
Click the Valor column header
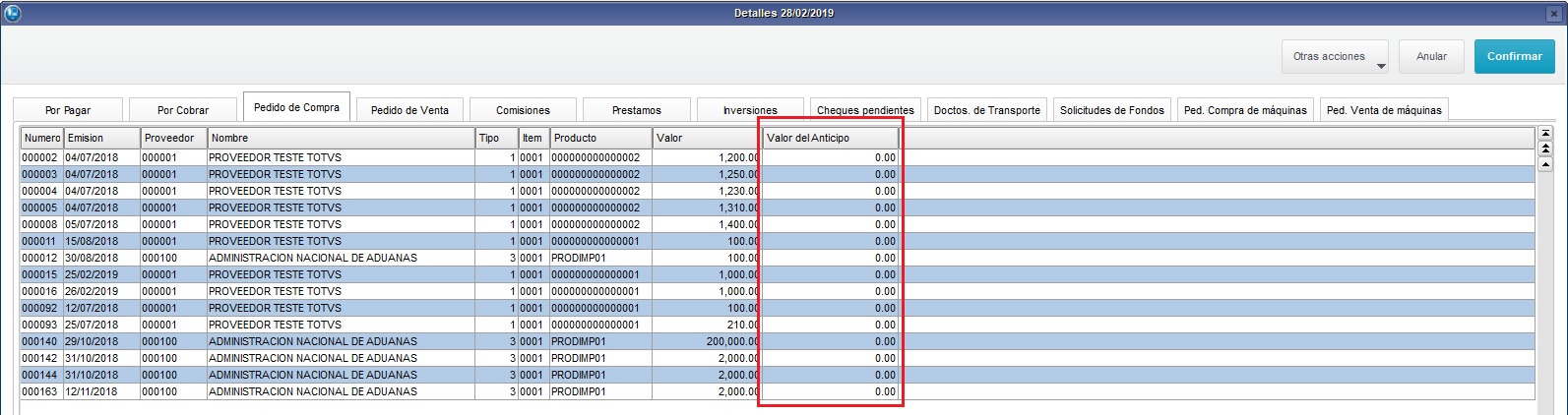[x=706, y=138]
